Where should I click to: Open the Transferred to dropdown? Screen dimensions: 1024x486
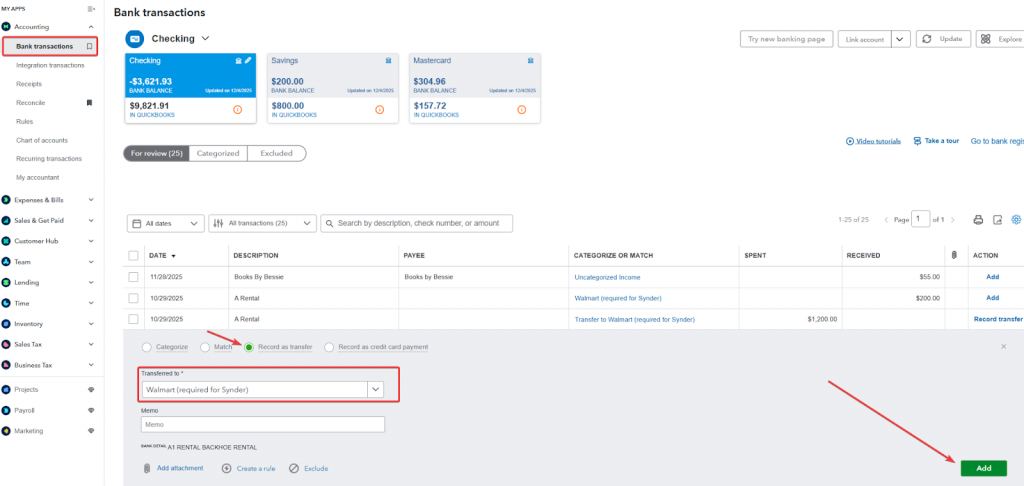pos(375,389)
